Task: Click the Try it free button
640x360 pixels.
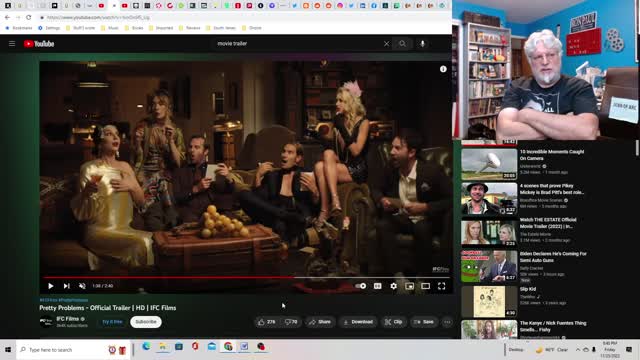Action: point(112,322)
